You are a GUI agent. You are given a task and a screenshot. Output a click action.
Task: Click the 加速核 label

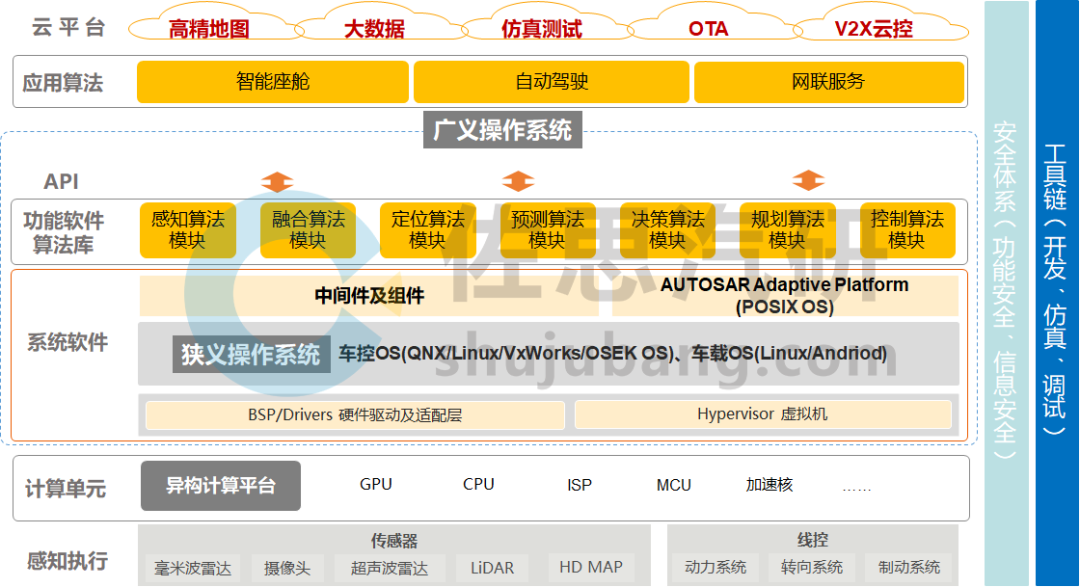(769, 484)
